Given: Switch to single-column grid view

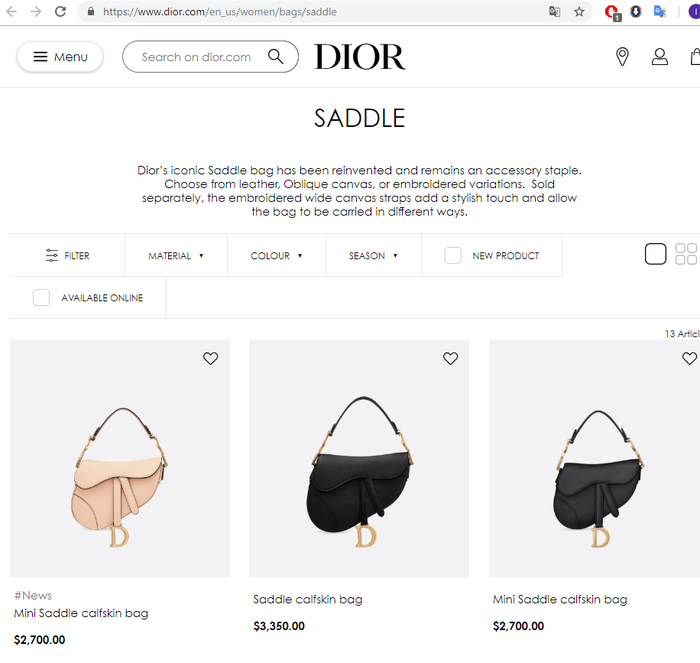Looking at the screenshot, I should pos(655,254).
